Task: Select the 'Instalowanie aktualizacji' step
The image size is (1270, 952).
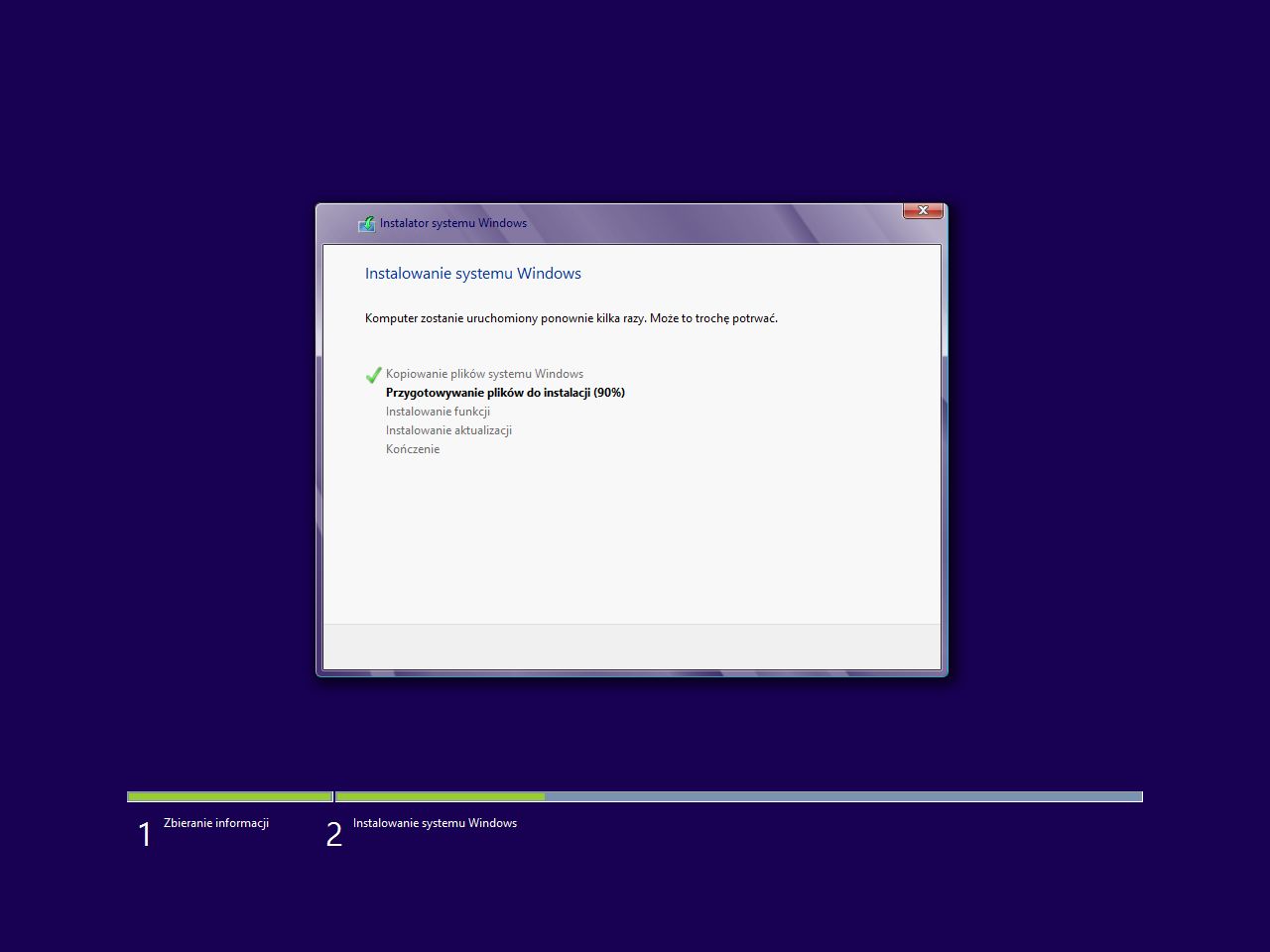Action: pos(448,430)
